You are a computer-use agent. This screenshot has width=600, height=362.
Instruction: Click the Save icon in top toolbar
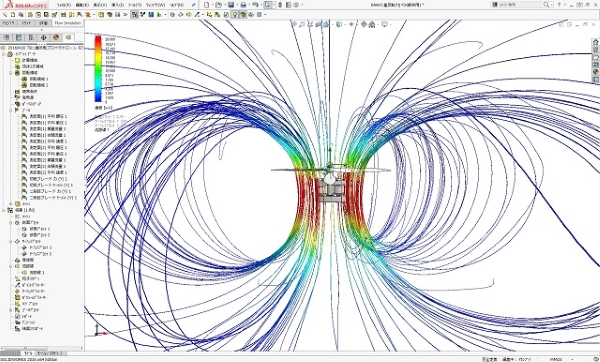tap(231, 5)
